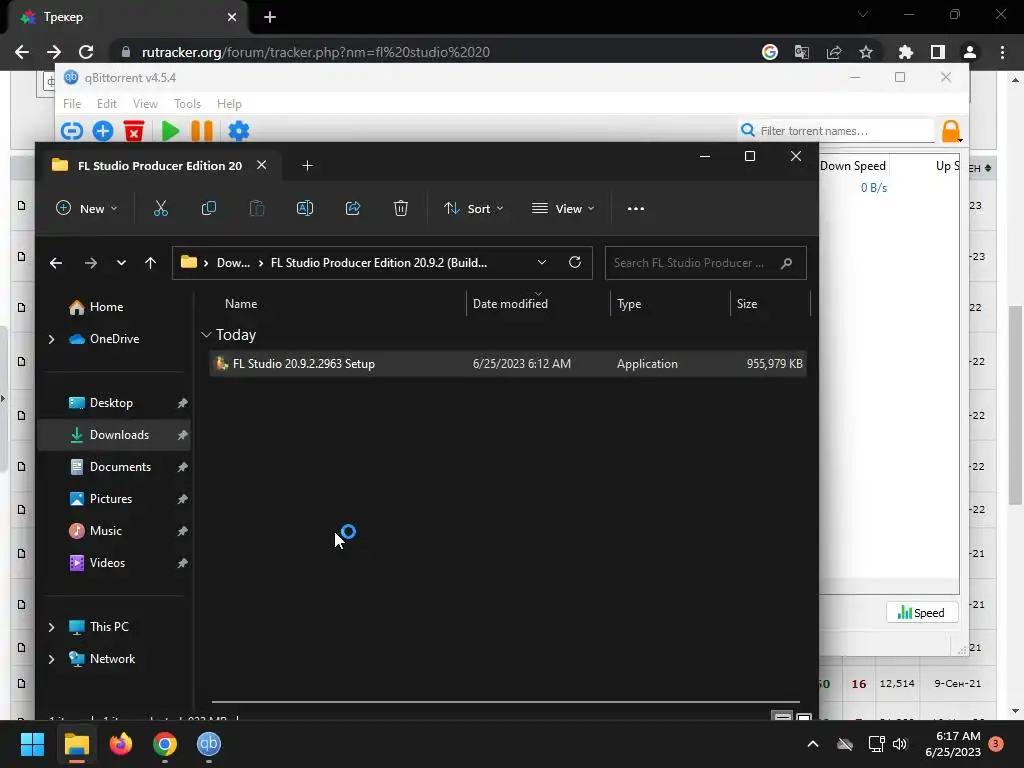Open Documents in navigation pane
Image resolution: width=1024 pixels, height=768 pixels.
pos(120,467)
